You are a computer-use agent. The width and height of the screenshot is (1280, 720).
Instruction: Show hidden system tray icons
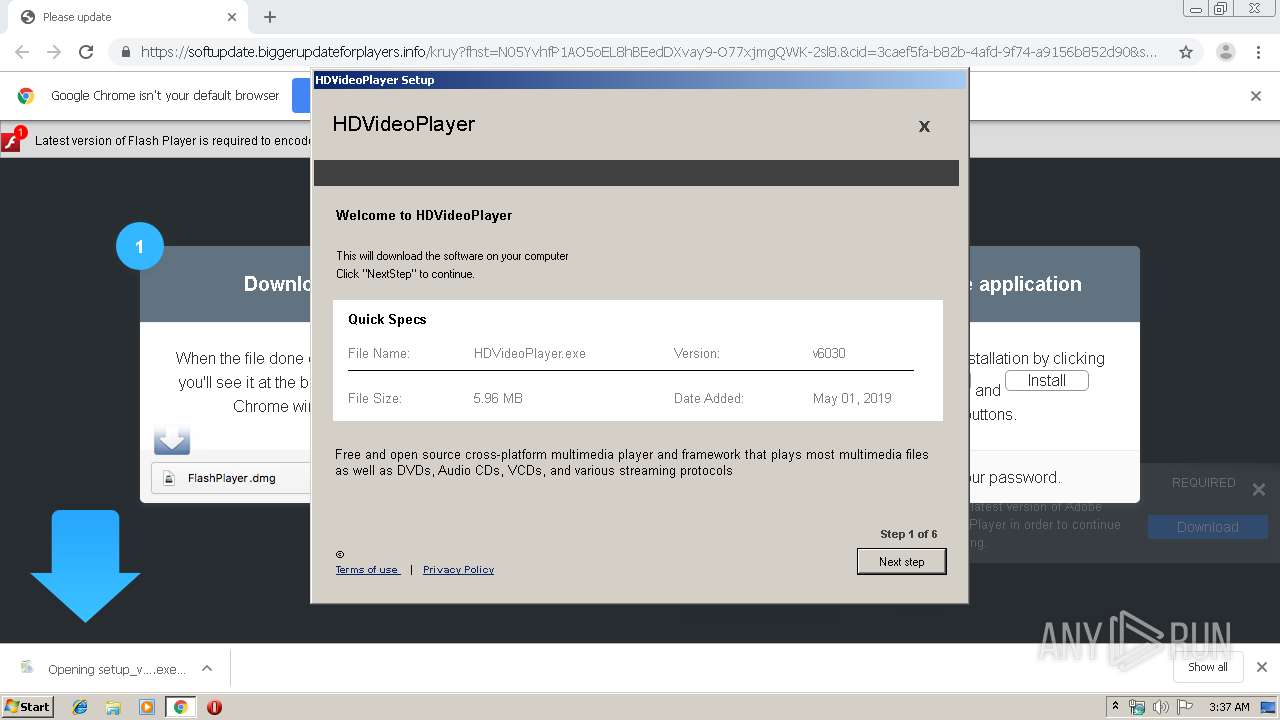[1115, 706]
